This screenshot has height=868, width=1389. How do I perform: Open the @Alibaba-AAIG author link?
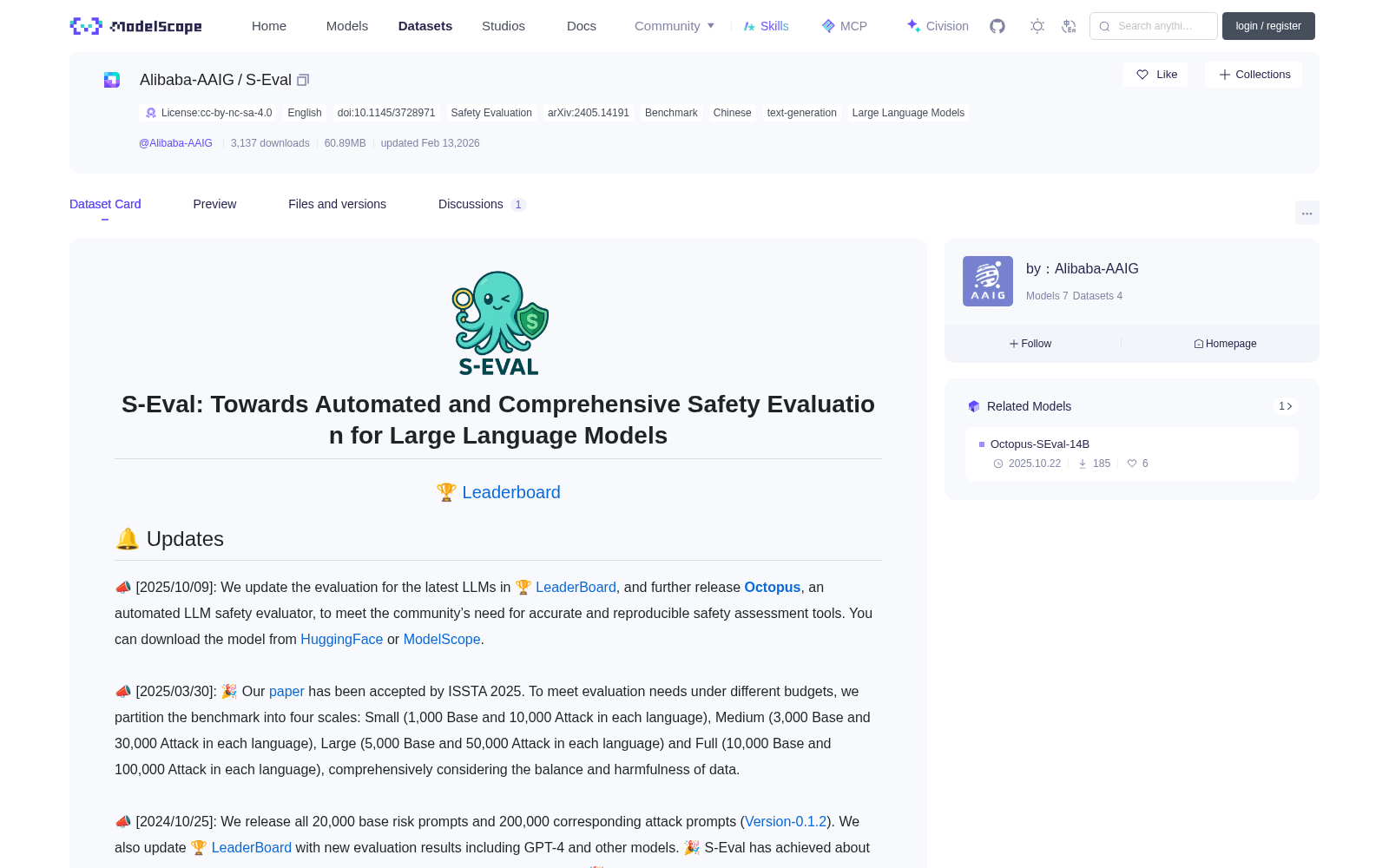pos(175,143)
